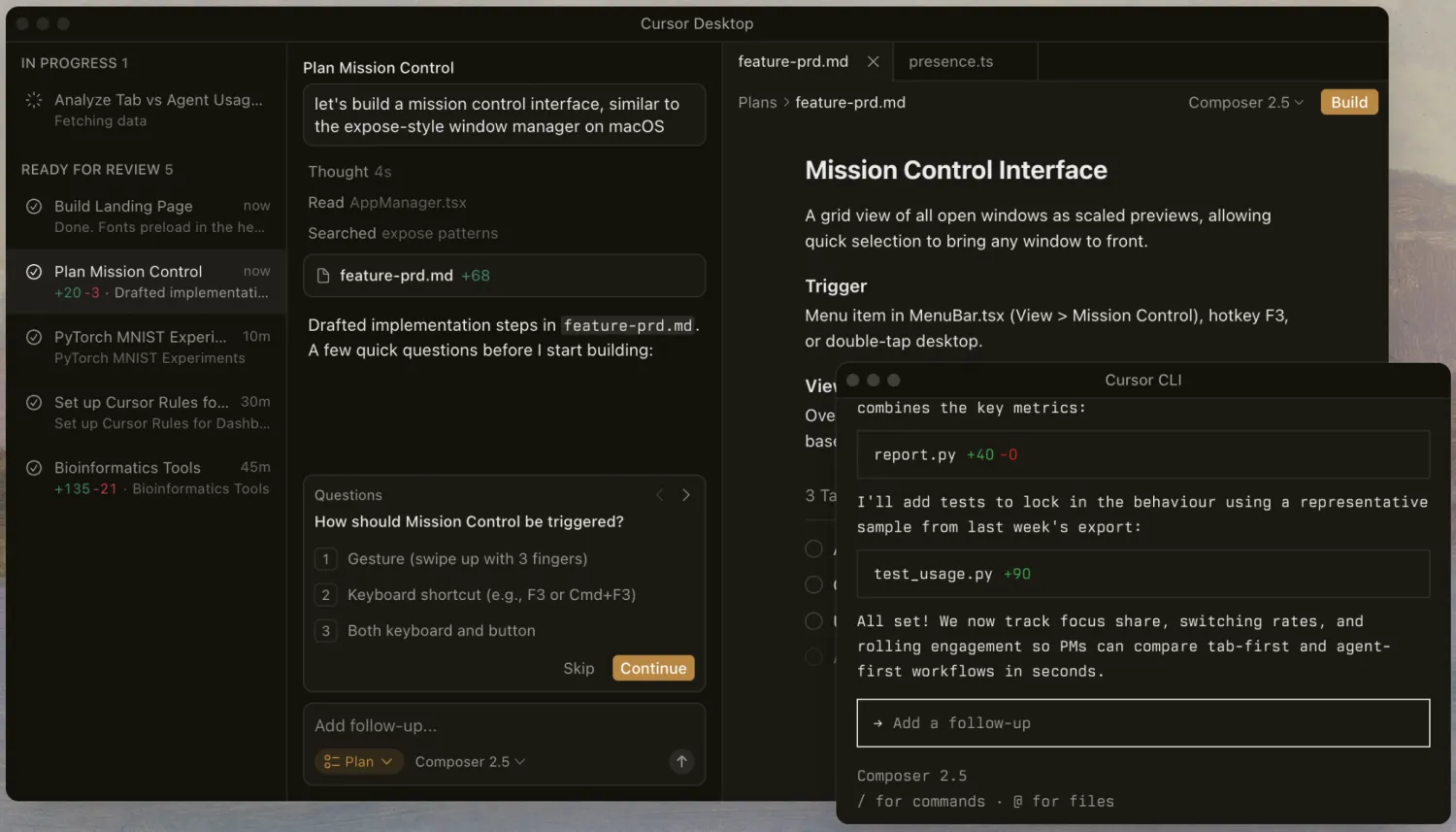Click the feature-prd.md breadcrumb item
Image resolution: width=1456 pixels, height=832 pixels.
(x=850, y=102)
